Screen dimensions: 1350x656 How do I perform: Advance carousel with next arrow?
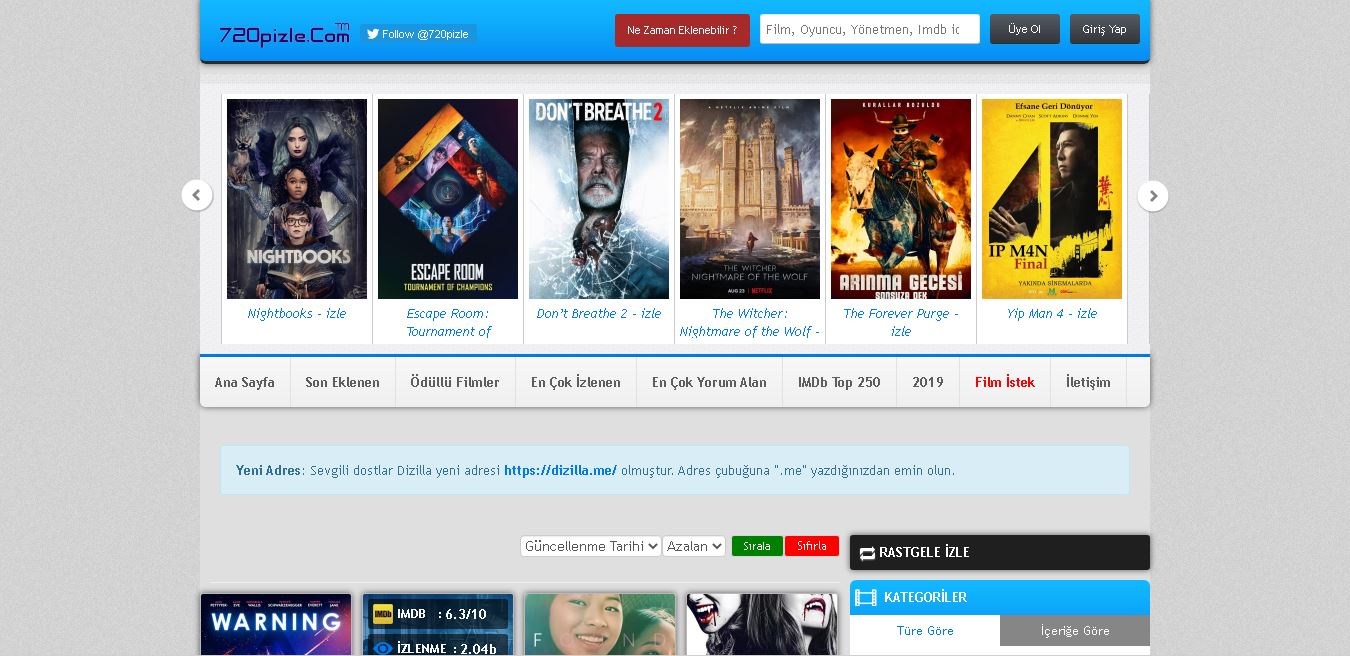point(1153,195)
